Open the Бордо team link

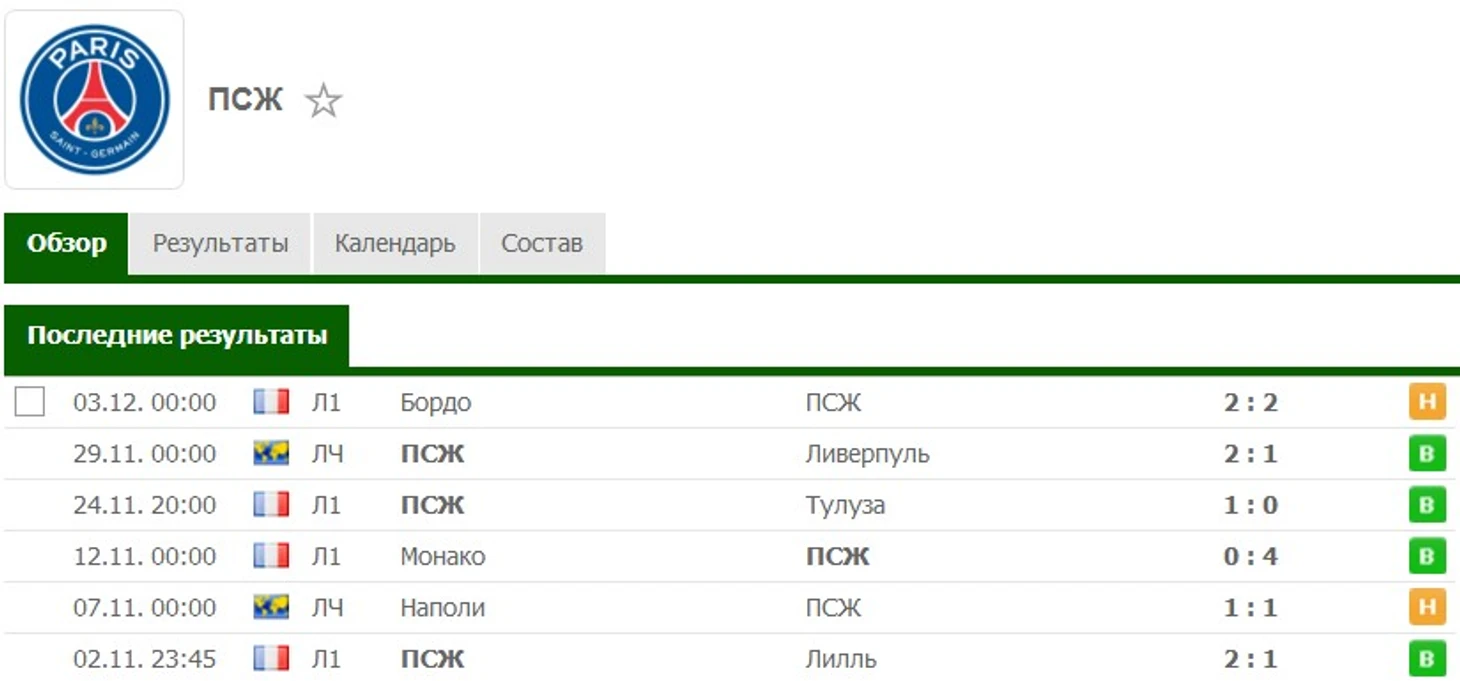(x=435, y=402)
